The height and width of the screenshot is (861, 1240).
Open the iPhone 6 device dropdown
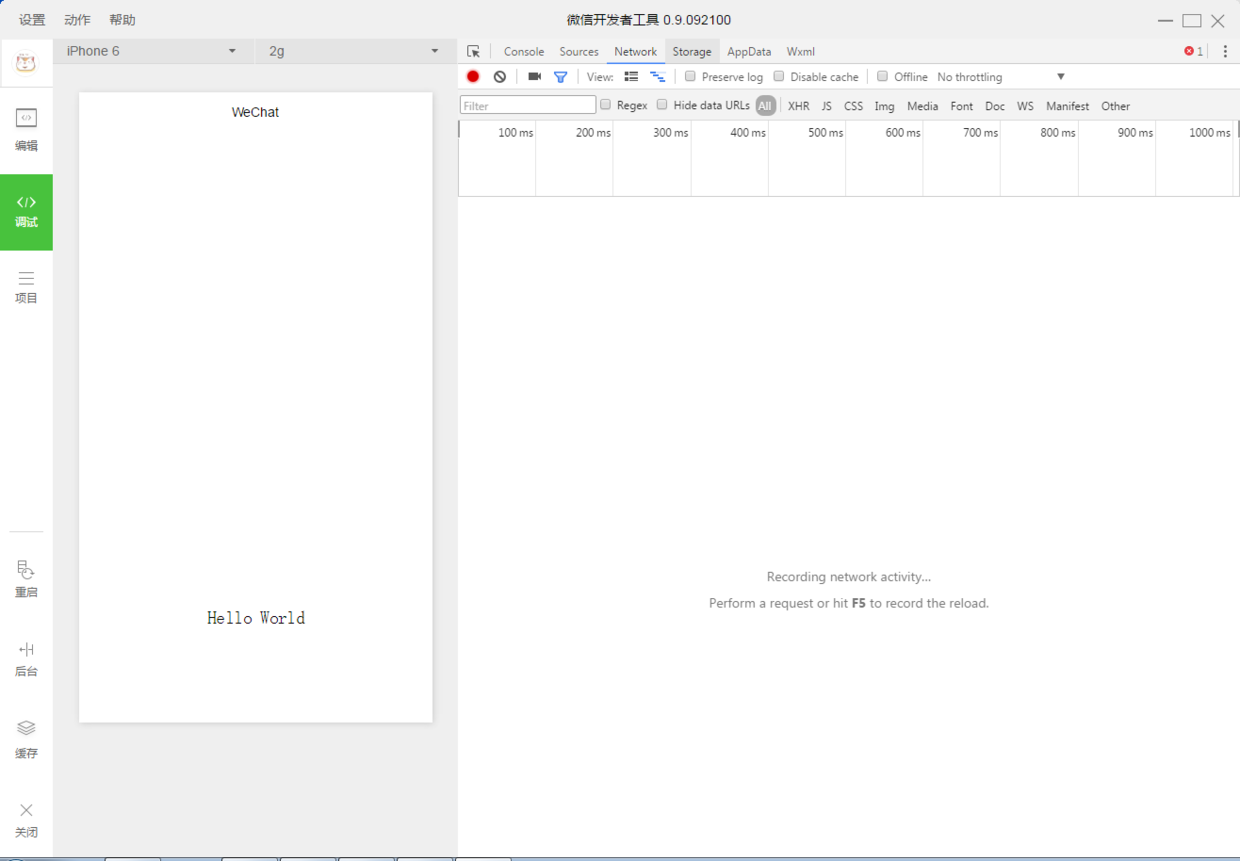(152, 51)
